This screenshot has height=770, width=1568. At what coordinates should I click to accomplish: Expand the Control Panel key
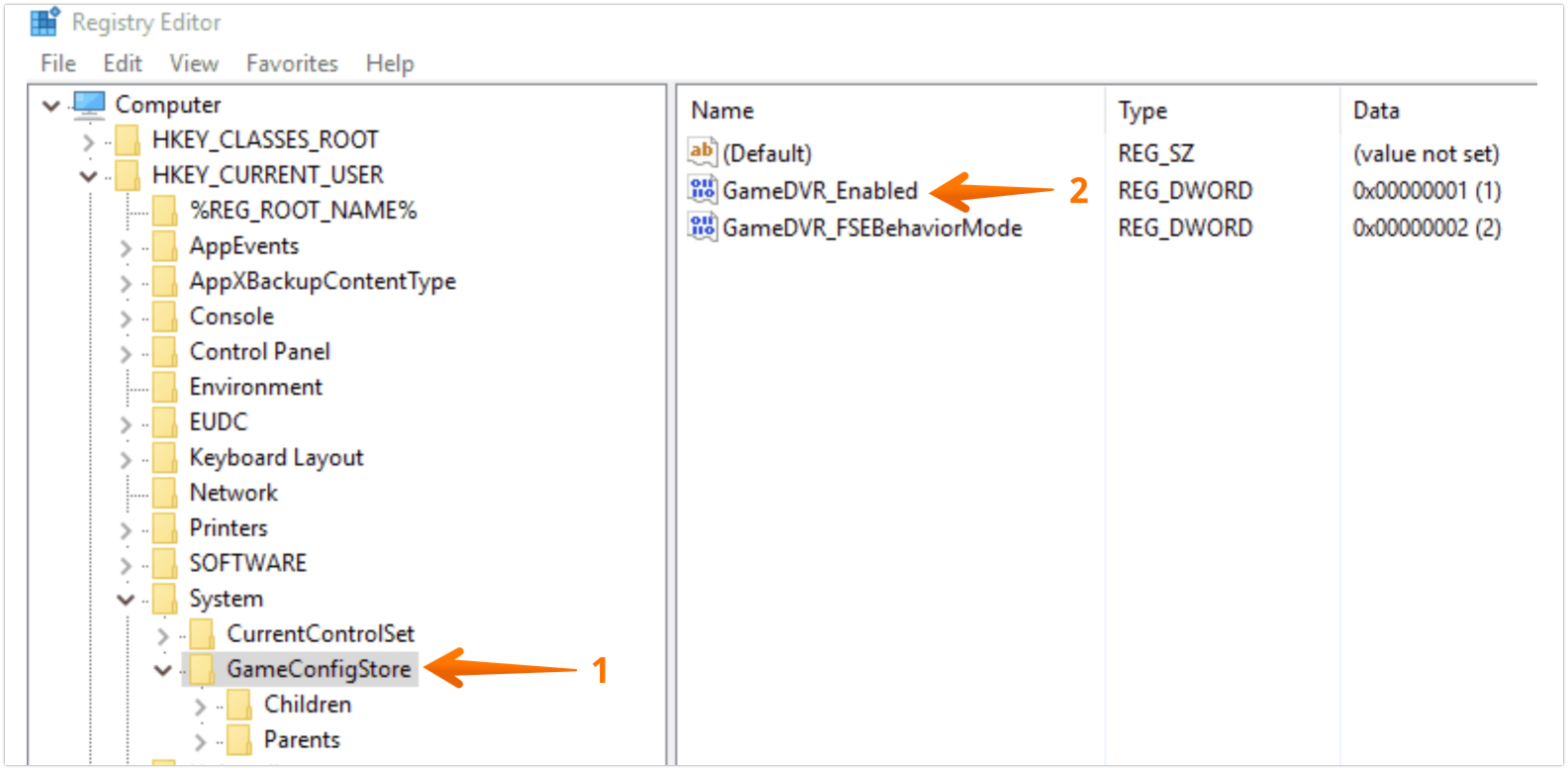[x=126, y=352]
